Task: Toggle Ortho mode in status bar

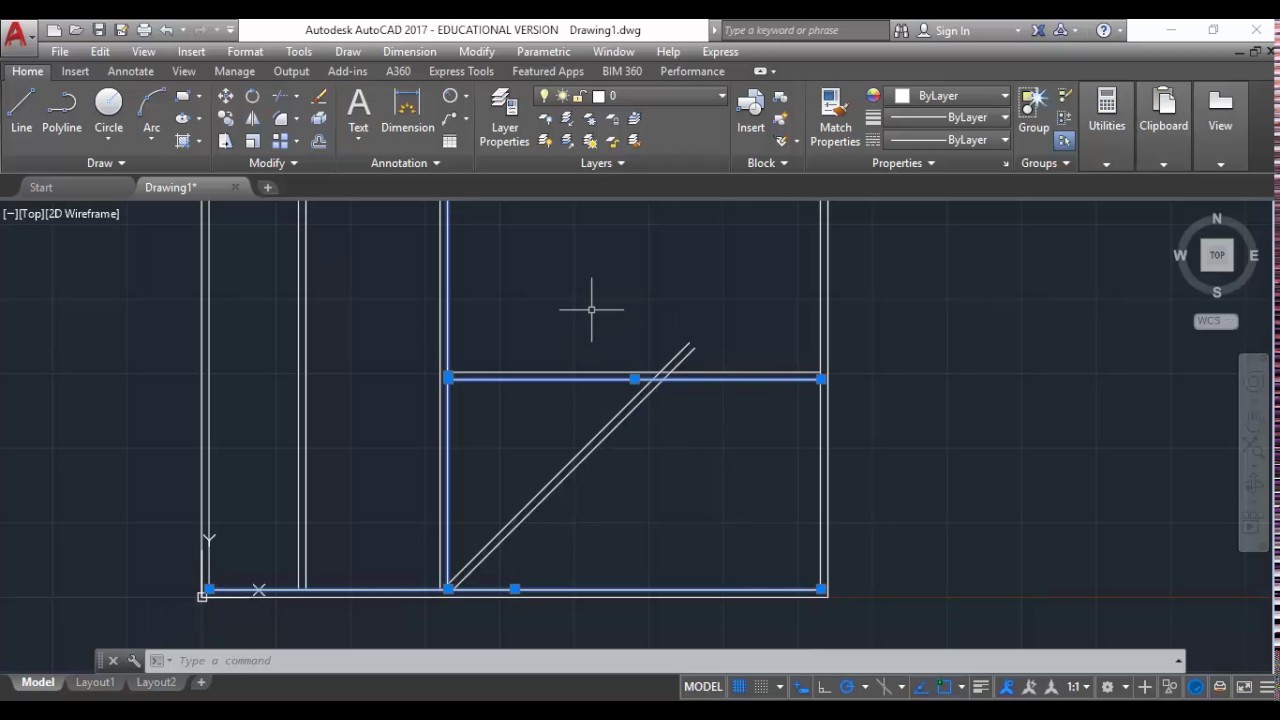Action: (824, 687)
